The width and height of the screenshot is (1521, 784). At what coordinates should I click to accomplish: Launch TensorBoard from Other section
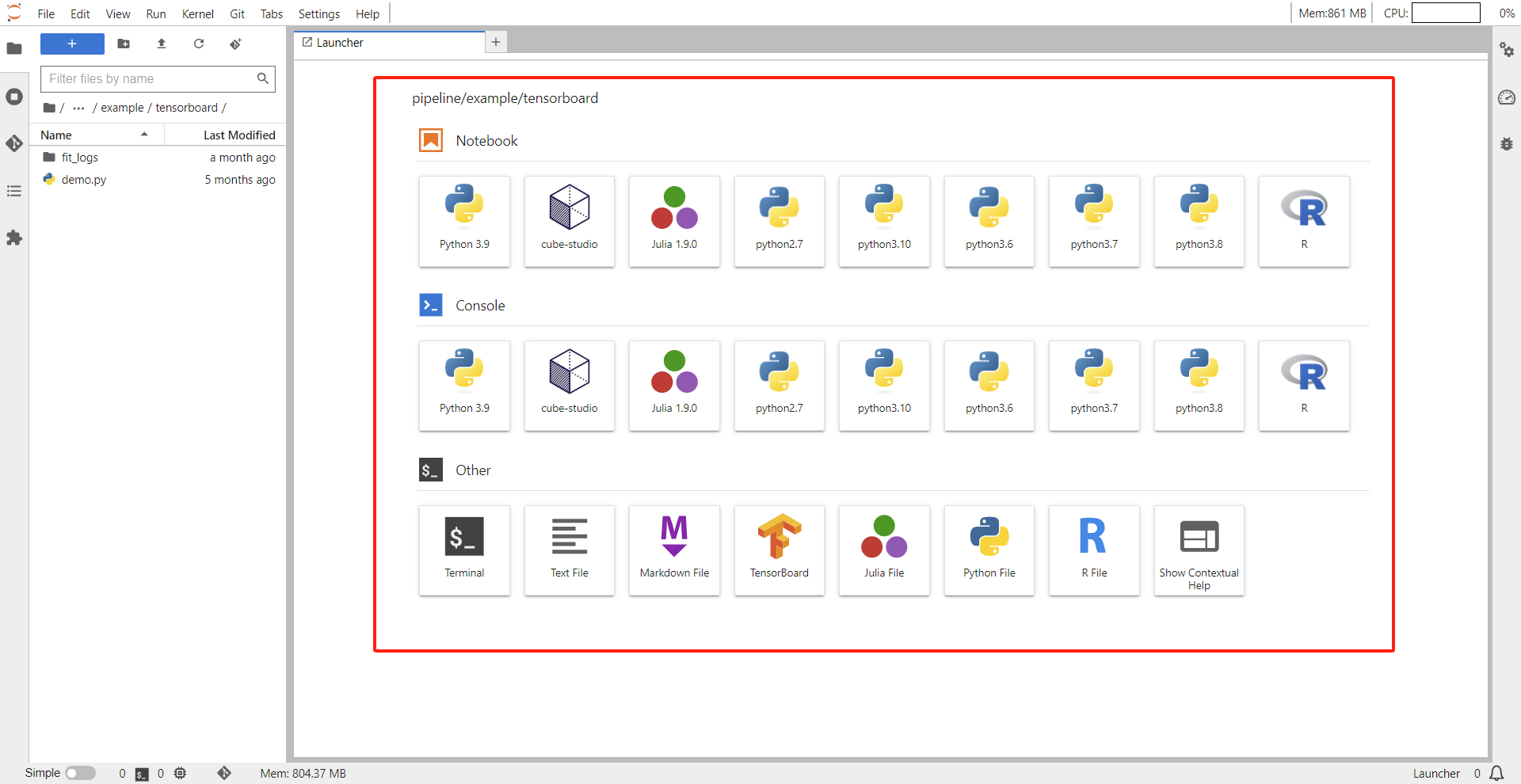[x=780, y=550]
